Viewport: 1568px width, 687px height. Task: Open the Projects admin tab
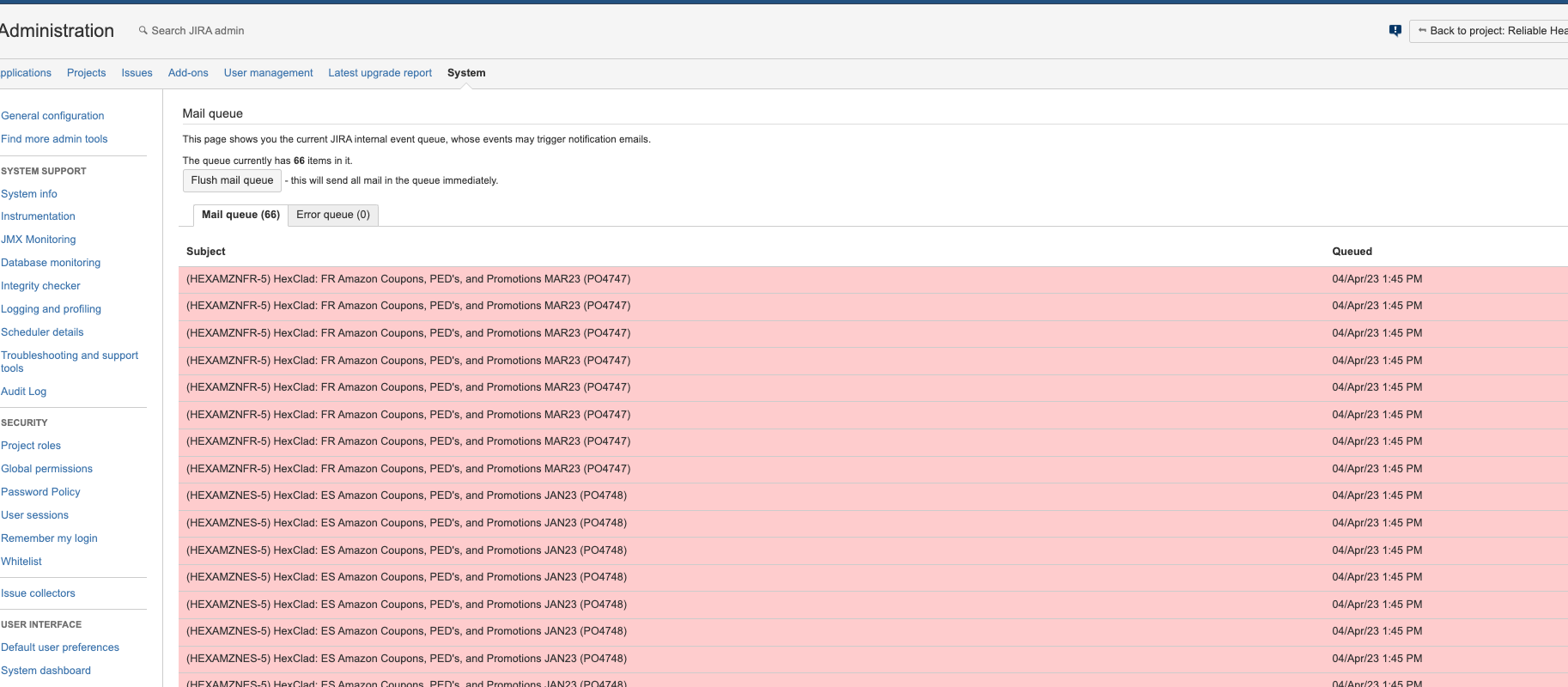click(x=87, y=73)
